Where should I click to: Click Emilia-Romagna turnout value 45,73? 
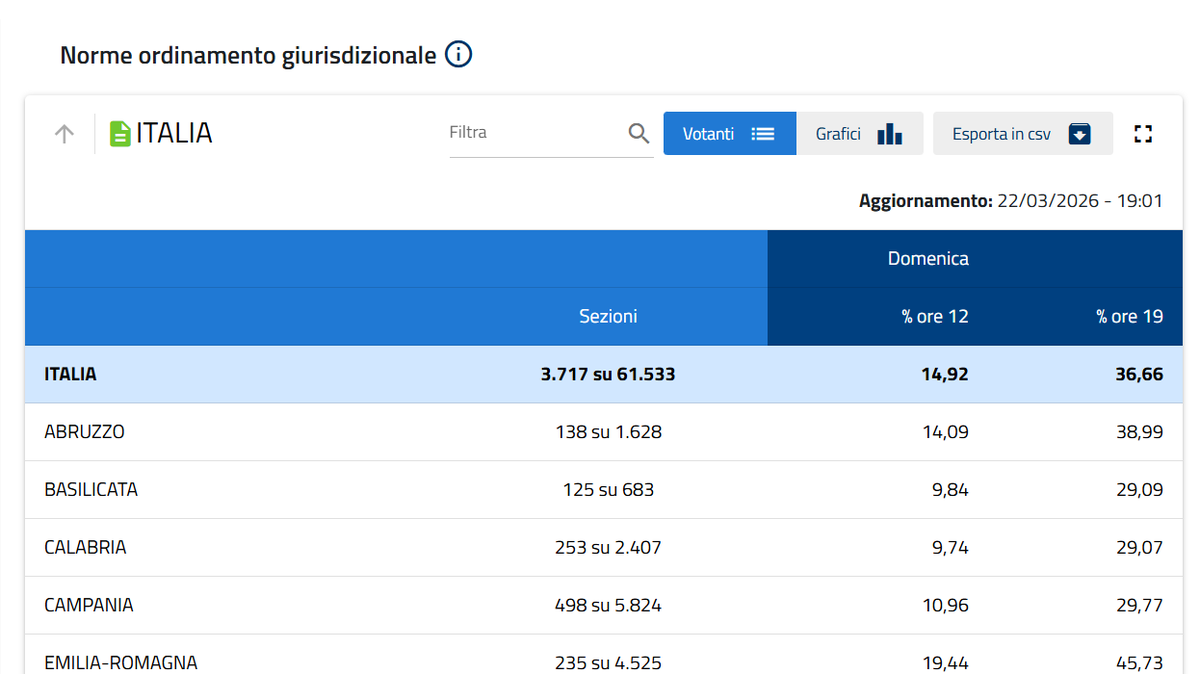pyautogui.click(x=1140, y=663)
